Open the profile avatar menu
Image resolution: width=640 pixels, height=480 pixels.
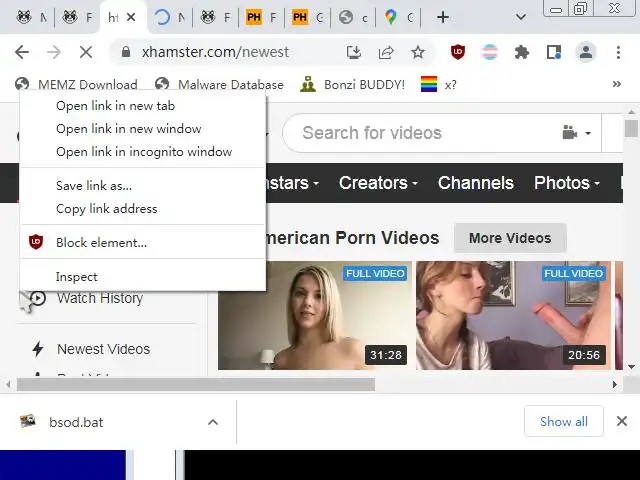coord(586,52)
